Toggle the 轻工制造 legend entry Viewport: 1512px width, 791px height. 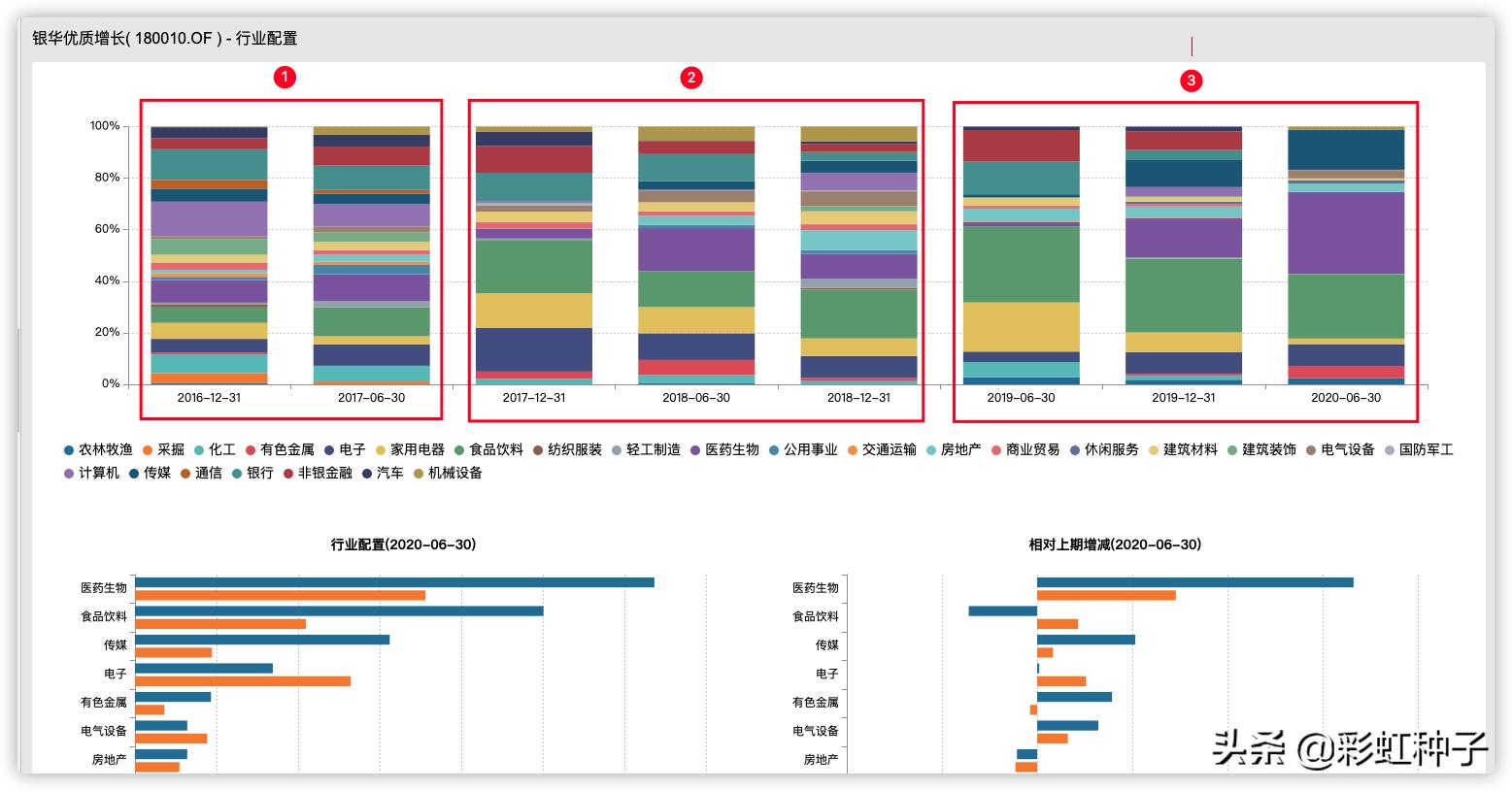click(646, 450)
